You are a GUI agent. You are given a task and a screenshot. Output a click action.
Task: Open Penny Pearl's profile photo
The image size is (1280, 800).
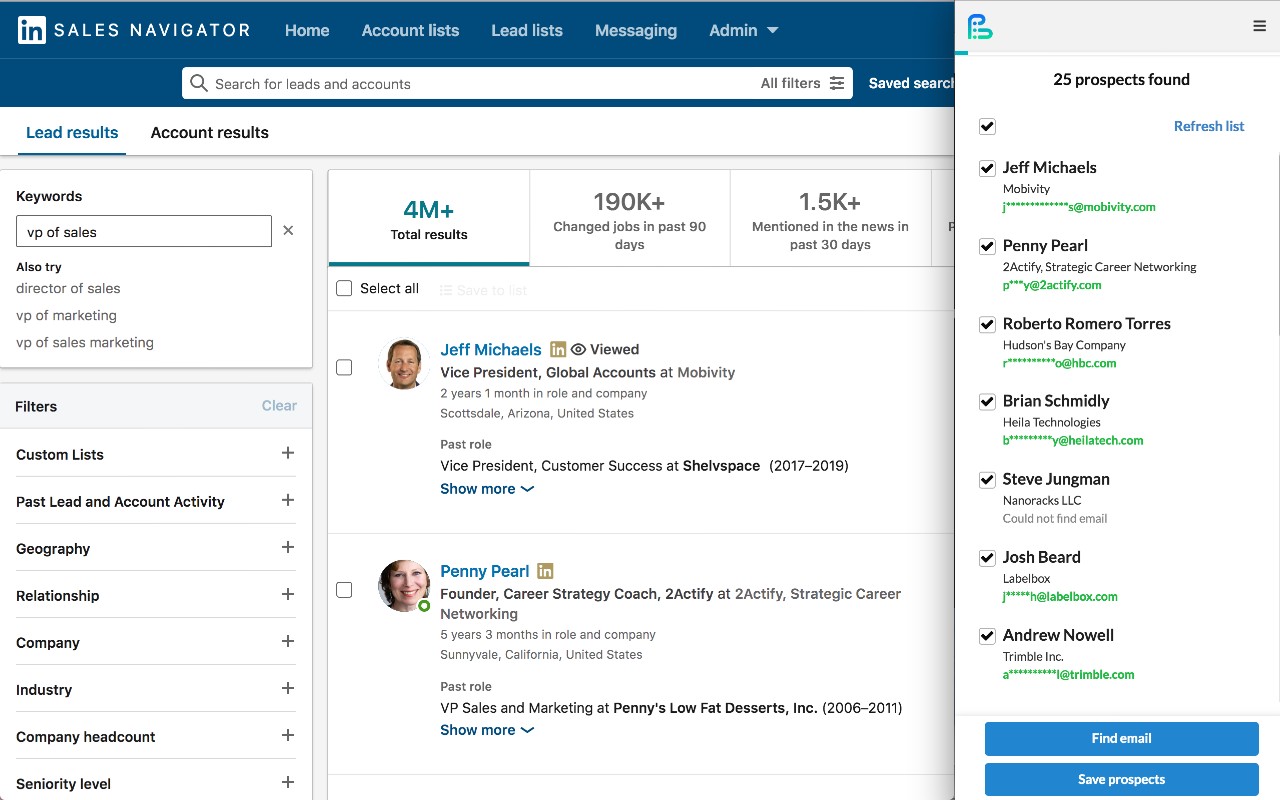pyautogui.click(x=404, y=585)
